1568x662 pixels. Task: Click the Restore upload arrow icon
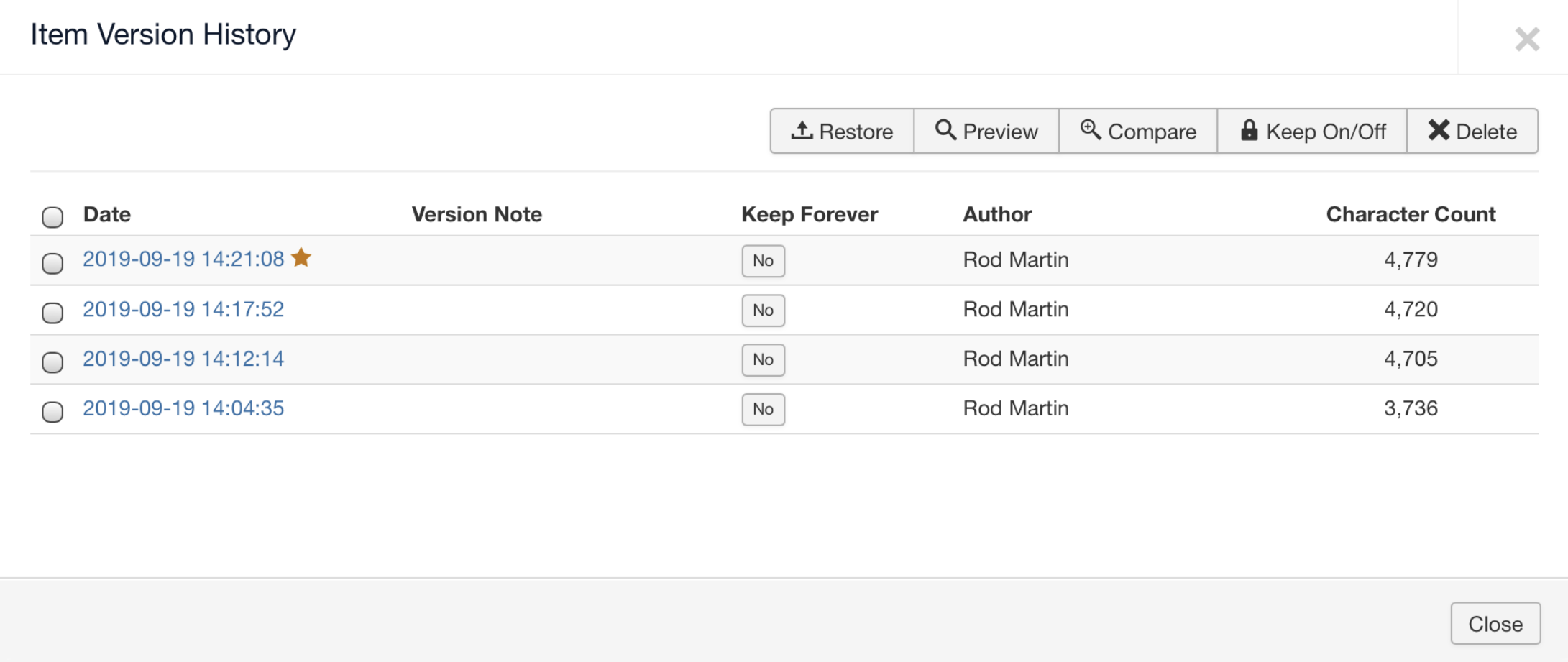click(802, 130)
